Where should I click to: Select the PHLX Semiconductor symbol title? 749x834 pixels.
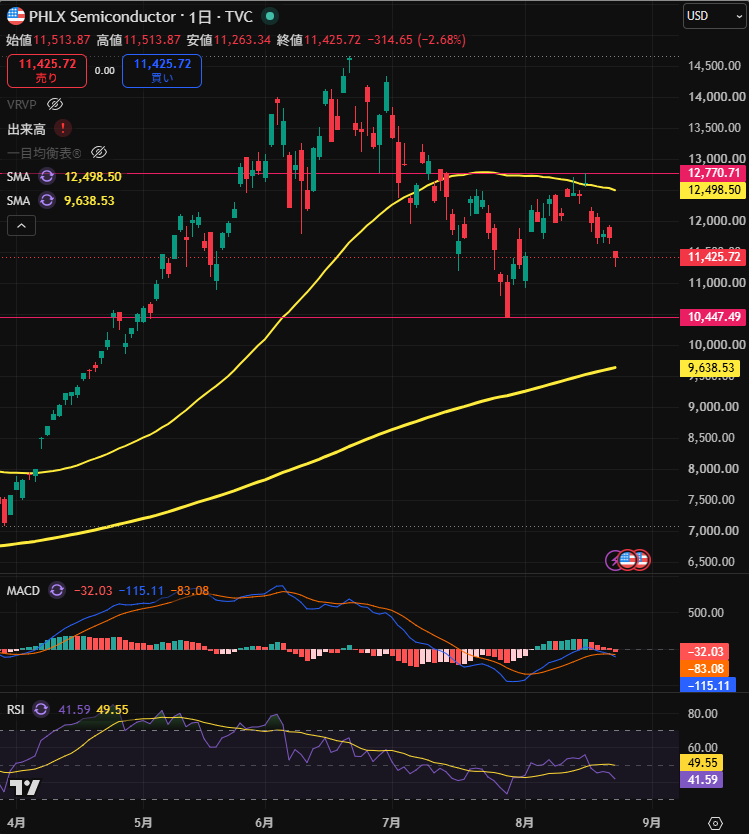tap(102, 16)
